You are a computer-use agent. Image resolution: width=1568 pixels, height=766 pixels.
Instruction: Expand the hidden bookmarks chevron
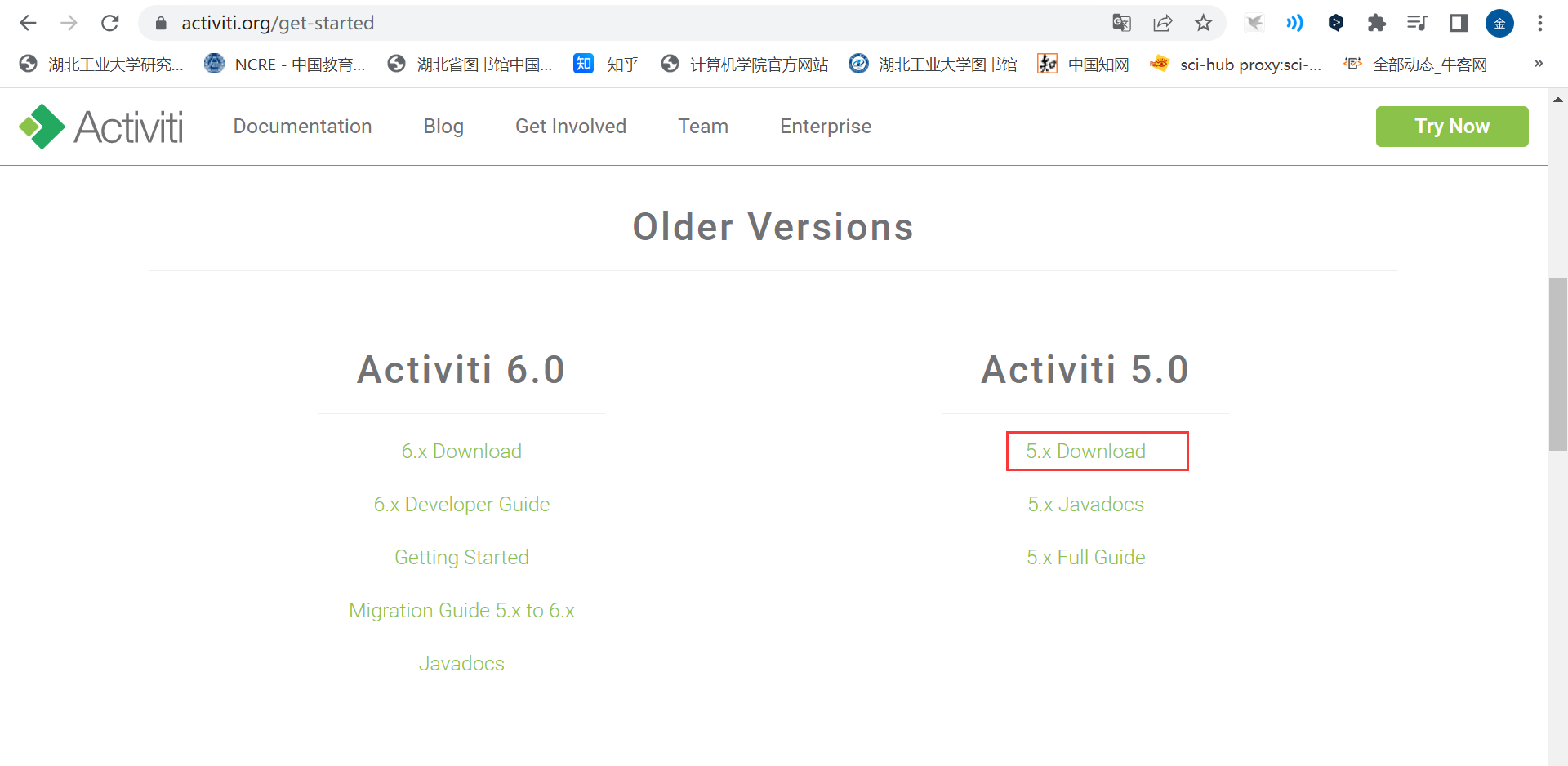click(x=1539, y=64)
